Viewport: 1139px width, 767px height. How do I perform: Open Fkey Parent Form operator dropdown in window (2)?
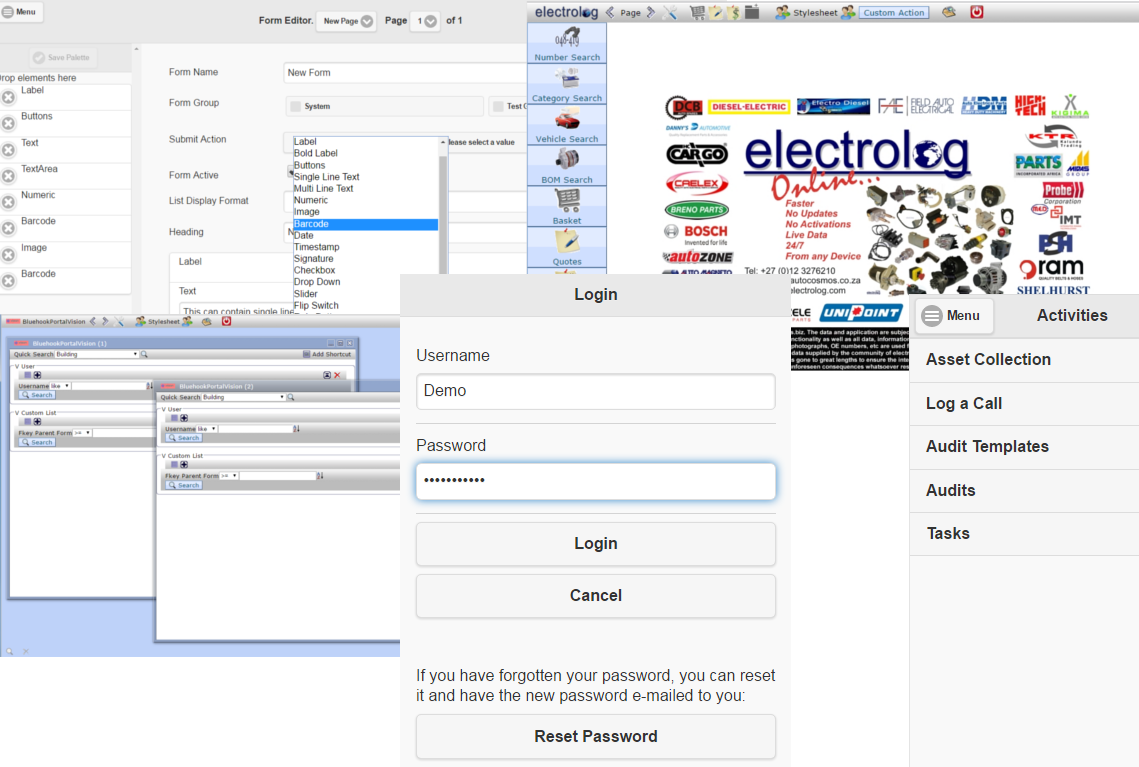coord(230,476)
